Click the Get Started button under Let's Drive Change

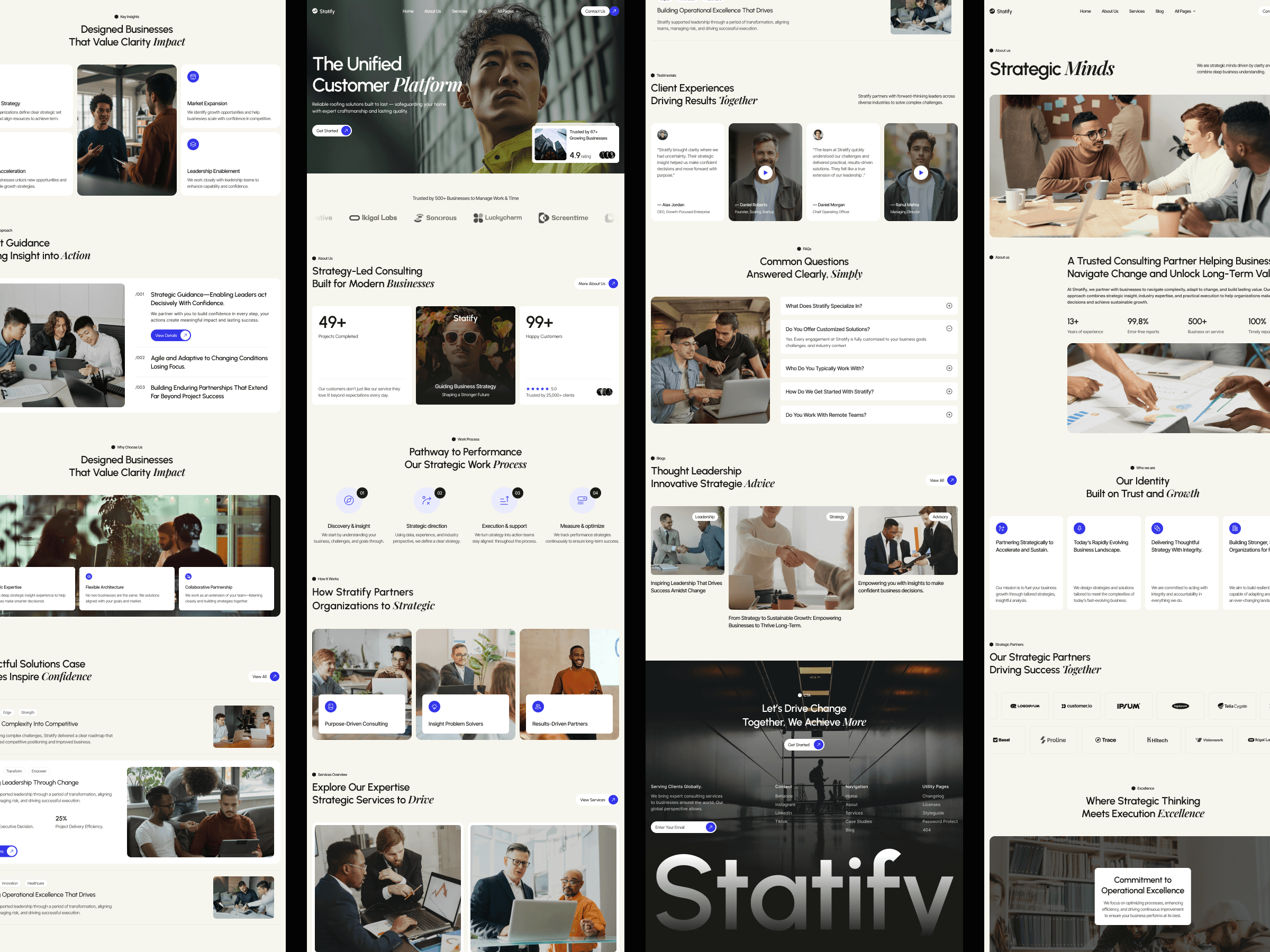[x=803, y=744]
